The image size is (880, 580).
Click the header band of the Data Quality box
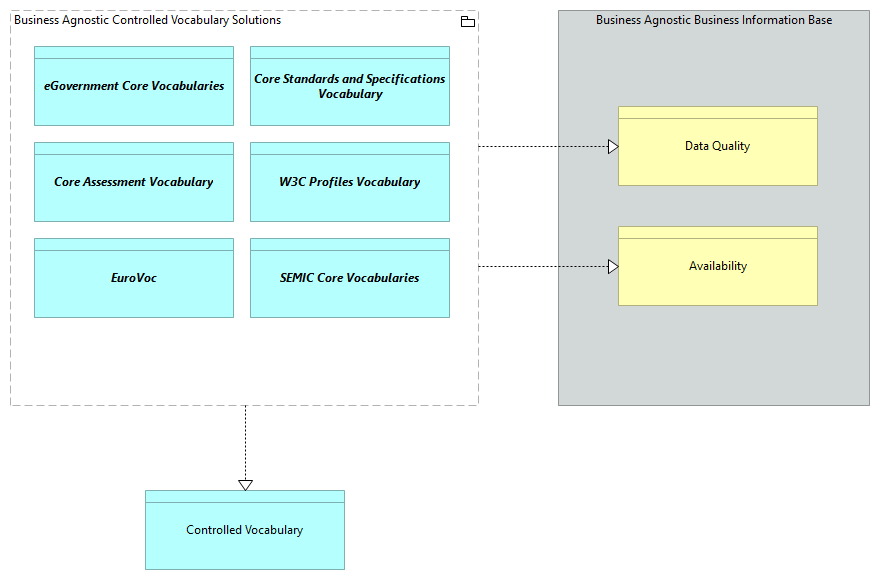[x=718, y=112]
